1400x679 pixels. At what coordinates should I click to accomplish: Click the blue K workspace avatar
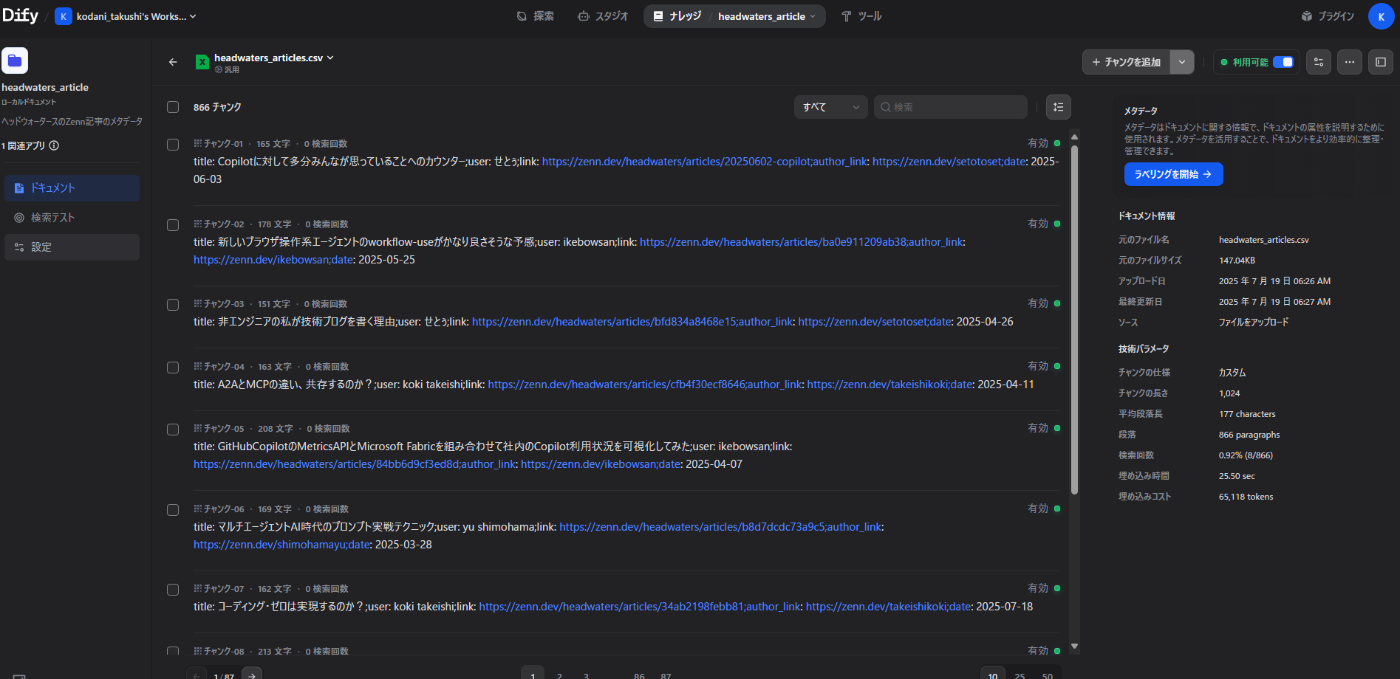pyautogui.click(x=63, y=16)
